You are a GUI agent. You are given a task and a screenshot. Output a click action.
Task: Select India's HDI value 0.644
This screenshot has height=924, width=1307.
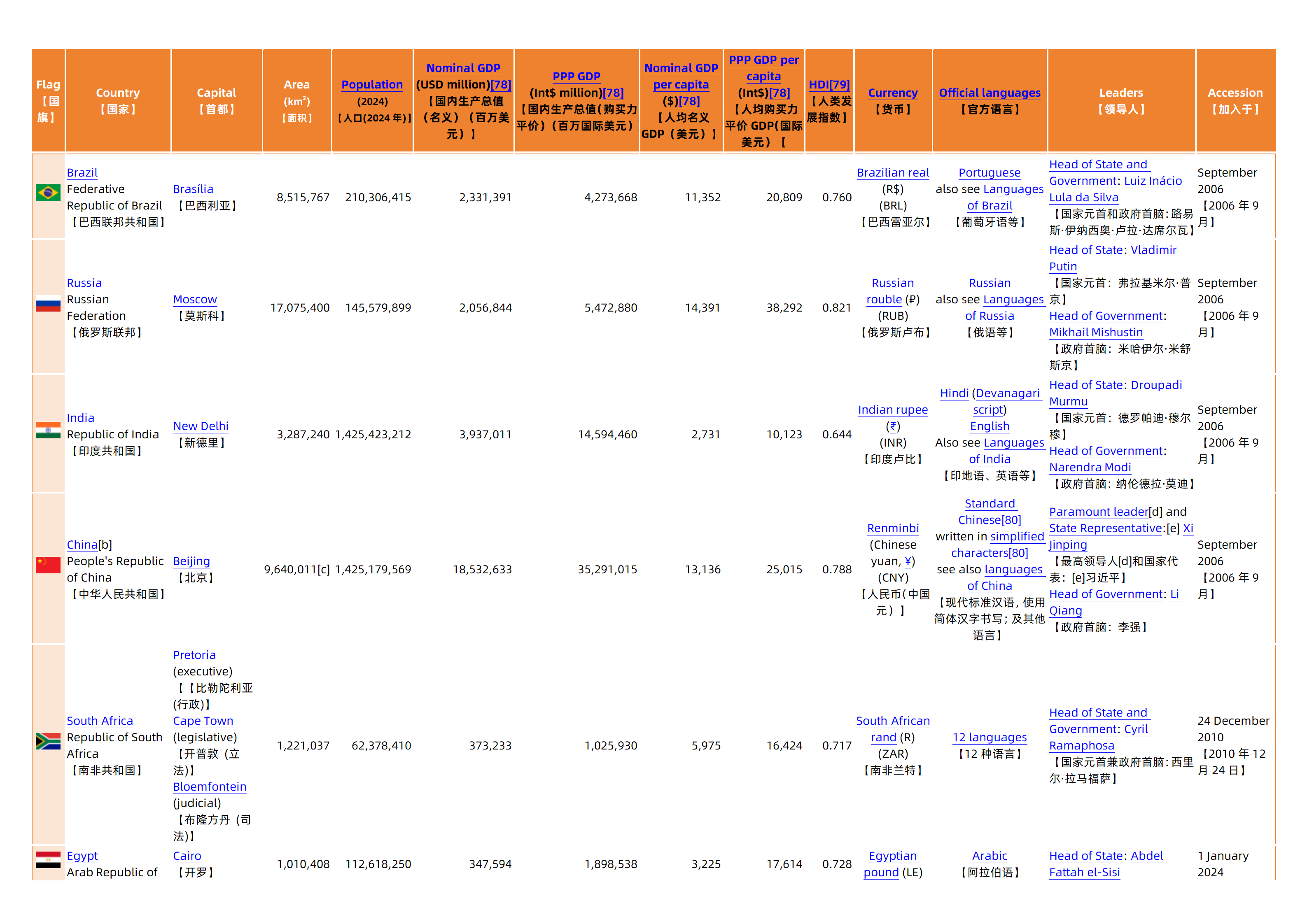click(x=837, y=435)
